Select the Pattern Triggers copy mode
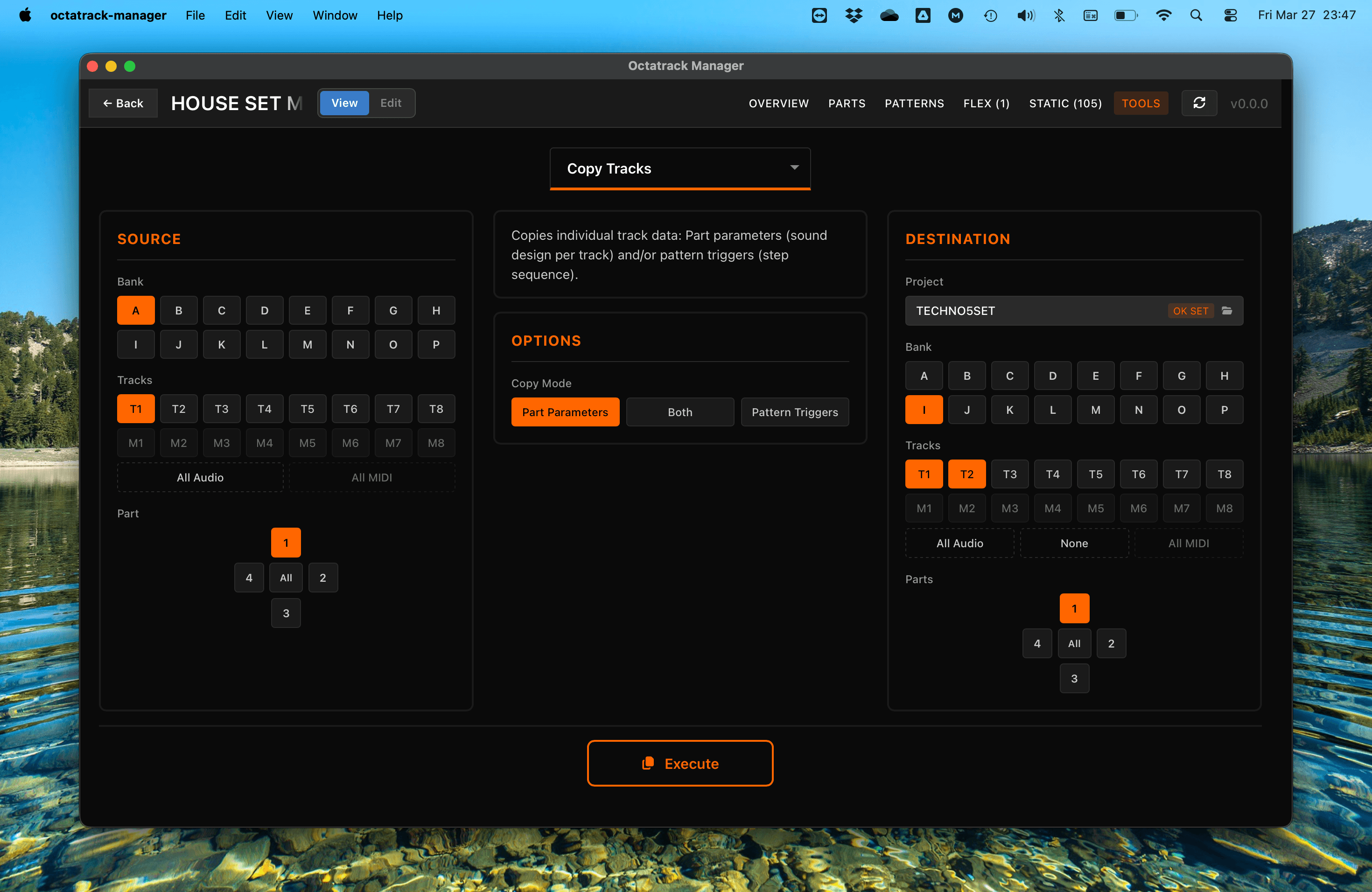 tap(794, 412)
